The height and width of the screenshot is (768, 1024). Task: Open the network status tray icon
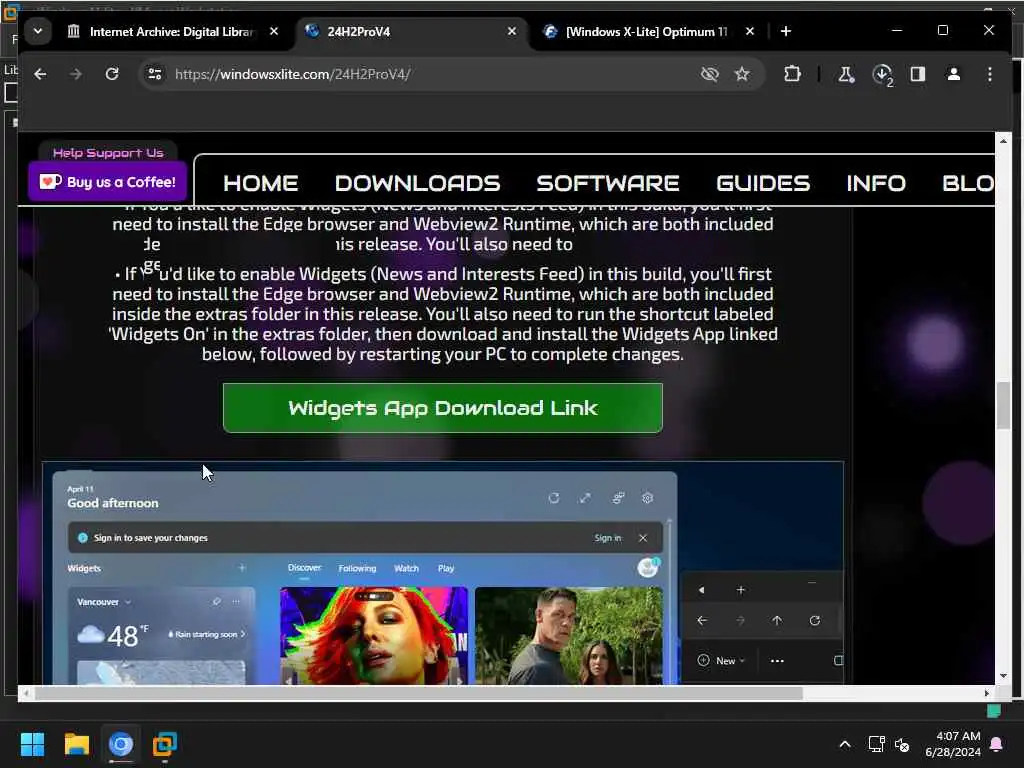[876, 744]
